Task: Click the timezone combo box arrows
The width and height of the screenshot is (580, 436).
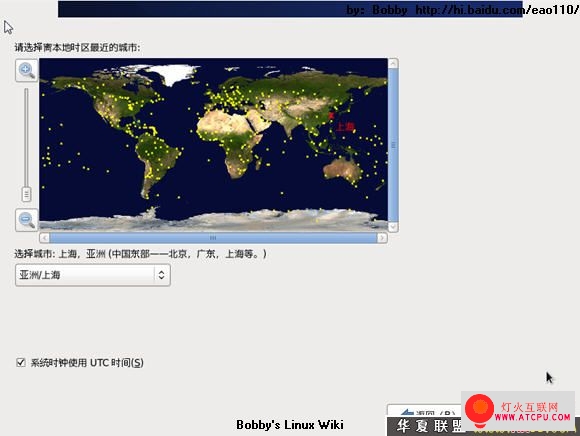Action: 162,275
